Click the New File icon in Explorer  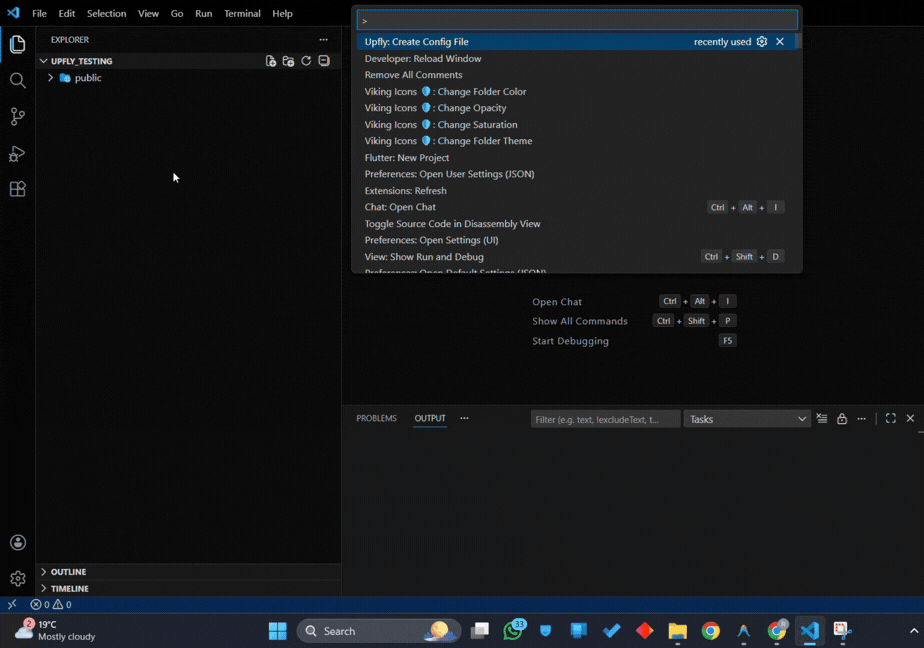click(271, 60)
